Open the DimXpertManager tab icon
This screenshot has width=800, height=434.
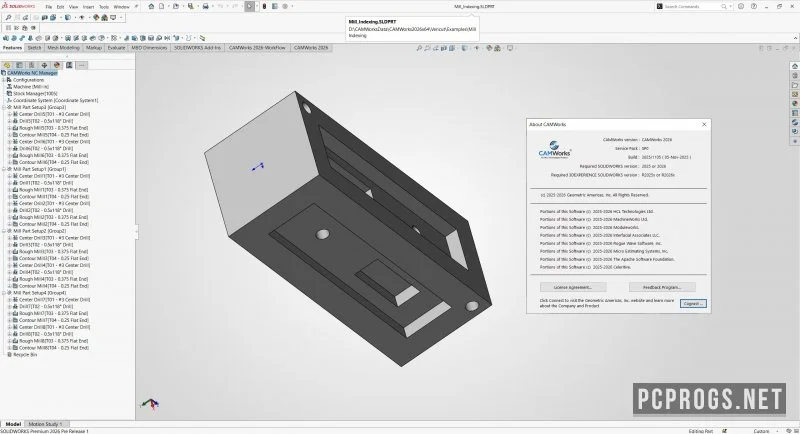pyautogui.click(x=44, y=65)
